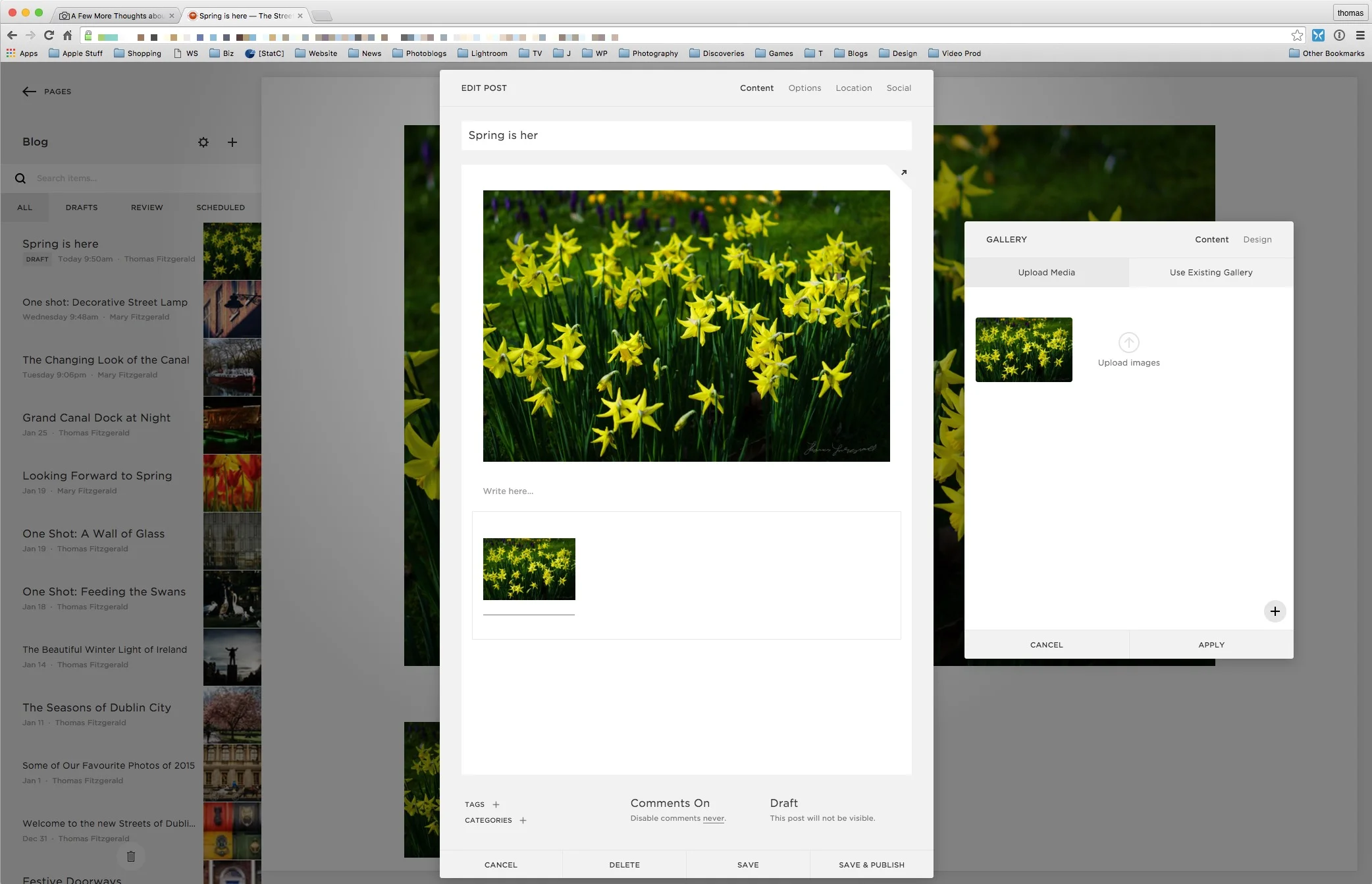Select the Use Existing Gallery option
The width and height of the screenshot is (1372, 884).
[x=1210, y=272]
